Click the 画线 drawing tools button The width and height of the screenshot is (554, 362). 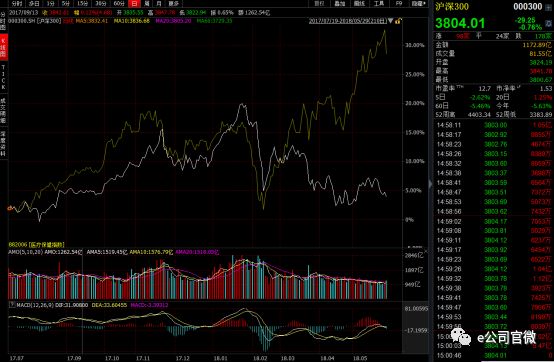pos(359,4)
